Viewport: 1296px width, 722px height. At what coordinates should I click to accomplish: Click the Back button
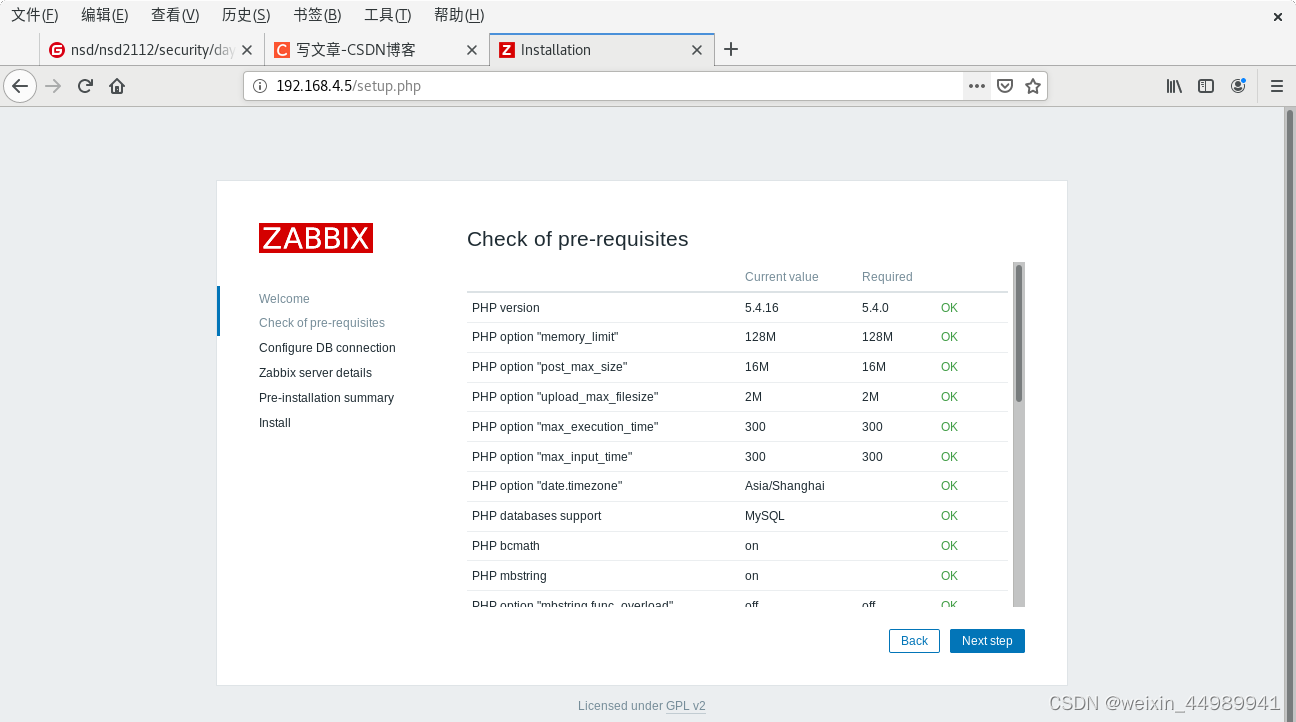click(x=914, y=641)
